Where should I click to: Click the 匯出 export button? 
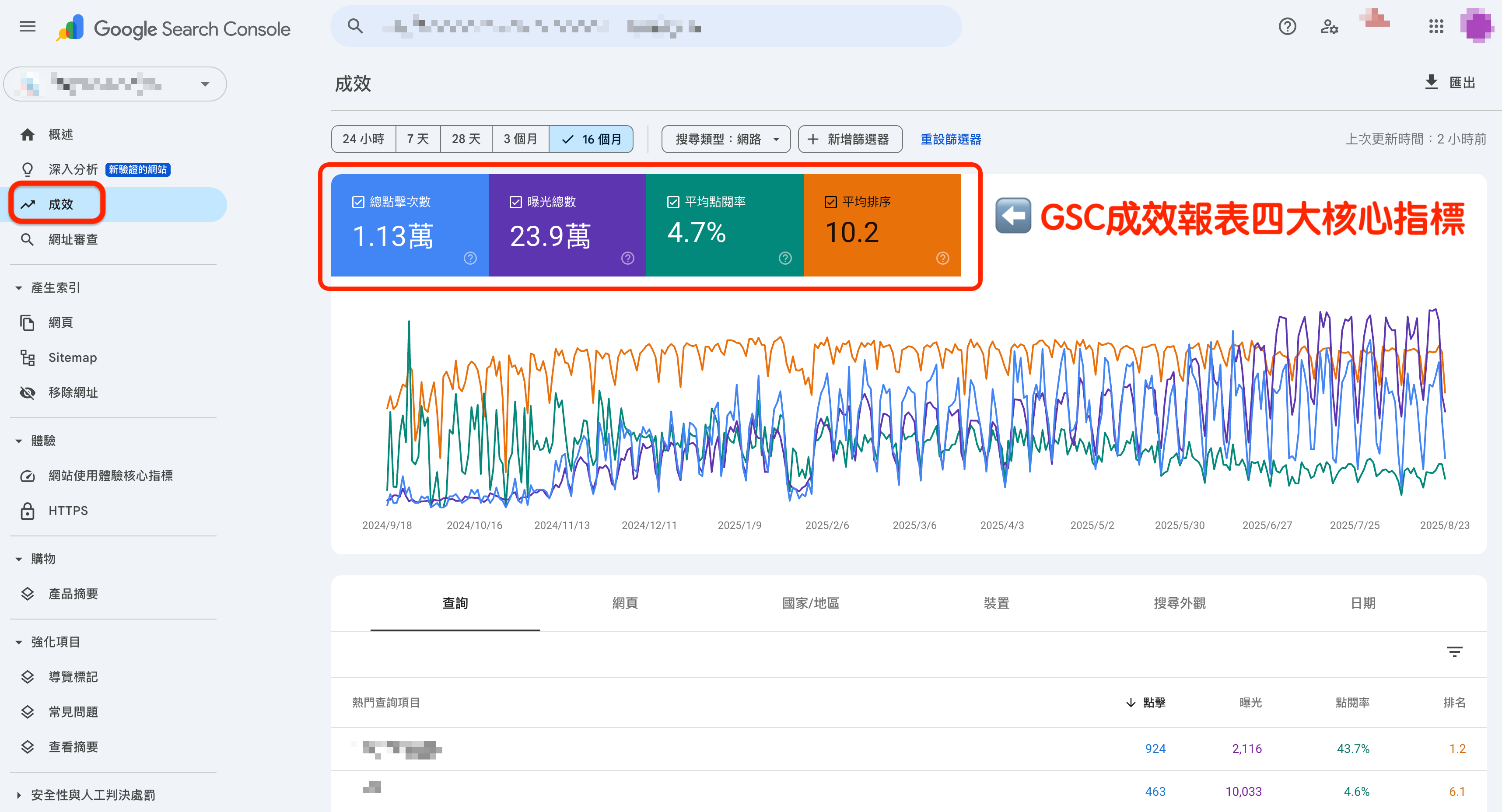(1450, 82)
